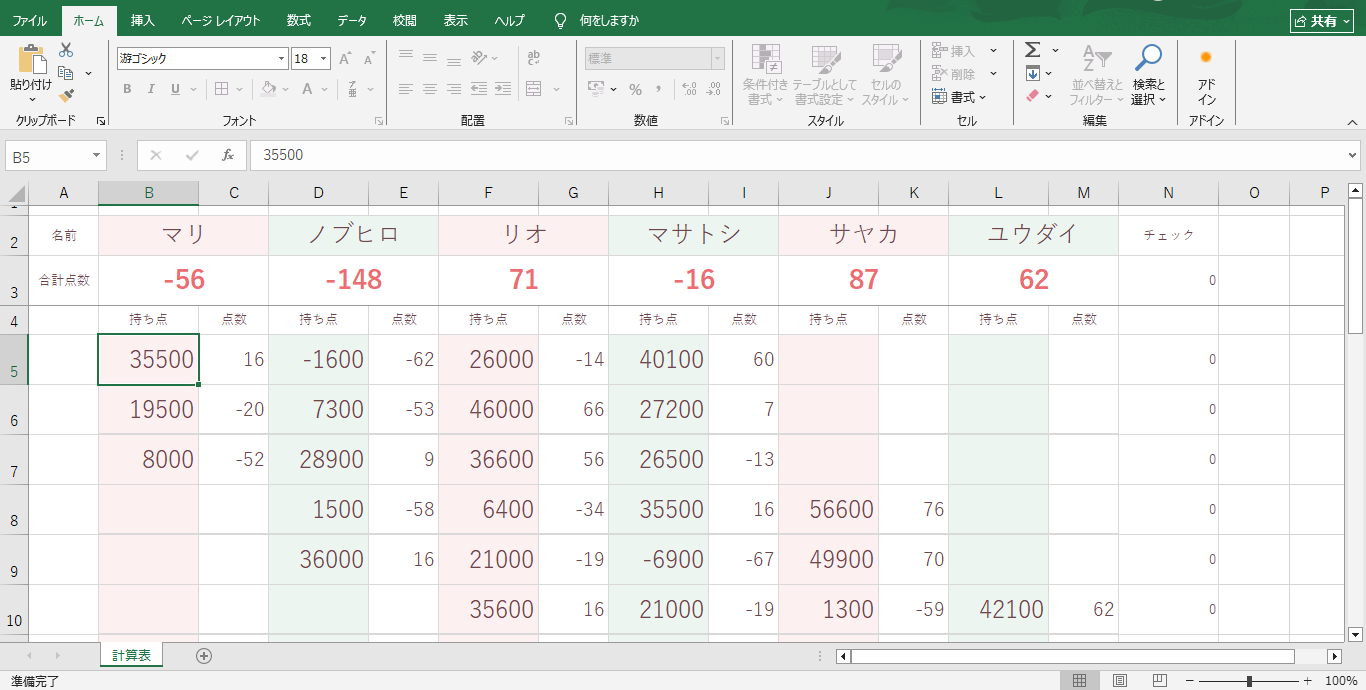Add a new sheet with plus icon
This screenshot has width=1366, height=690.
point(204,656)
